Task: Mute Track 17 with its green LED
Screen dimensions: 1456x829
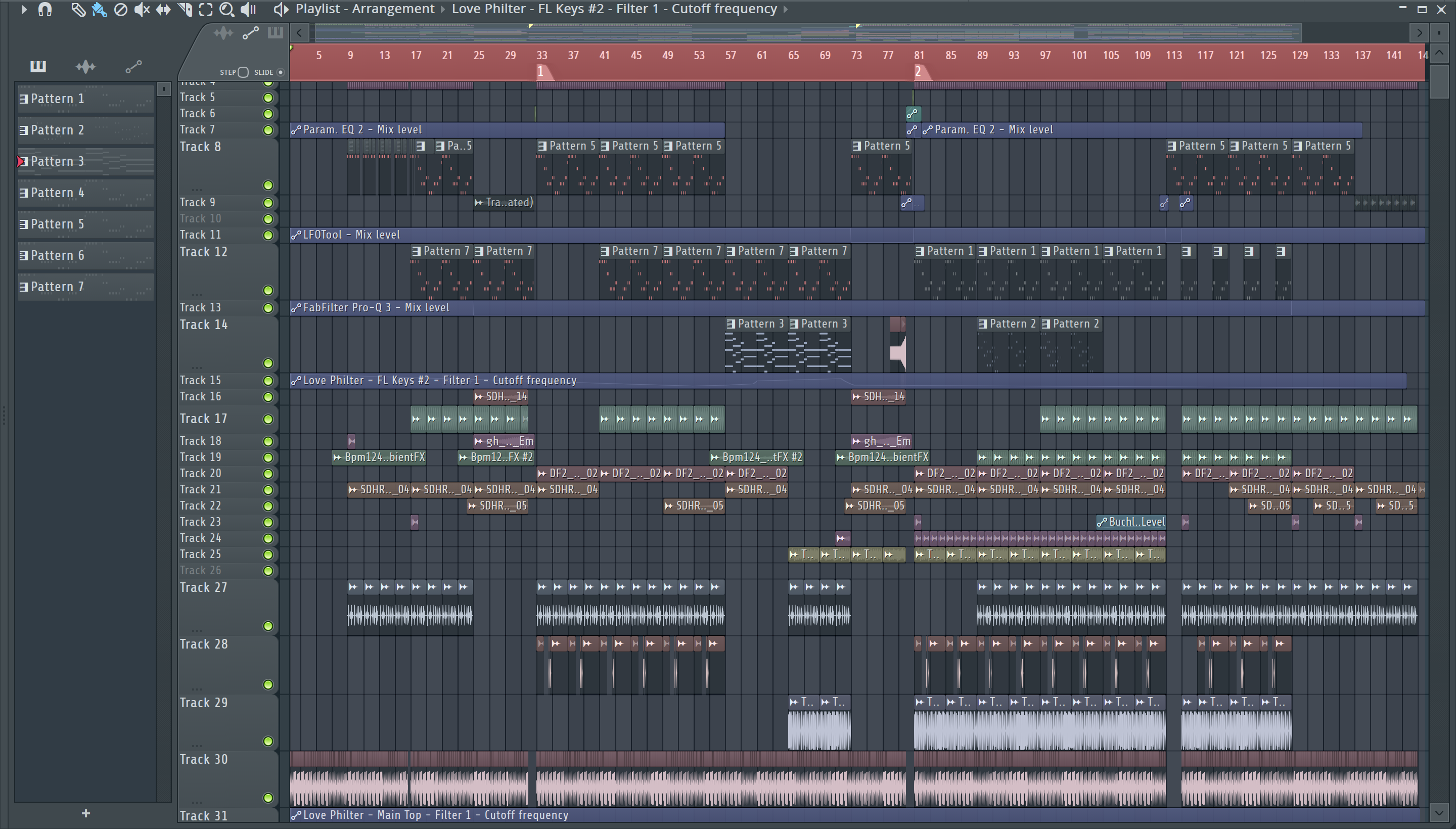Action: (267, 419)
